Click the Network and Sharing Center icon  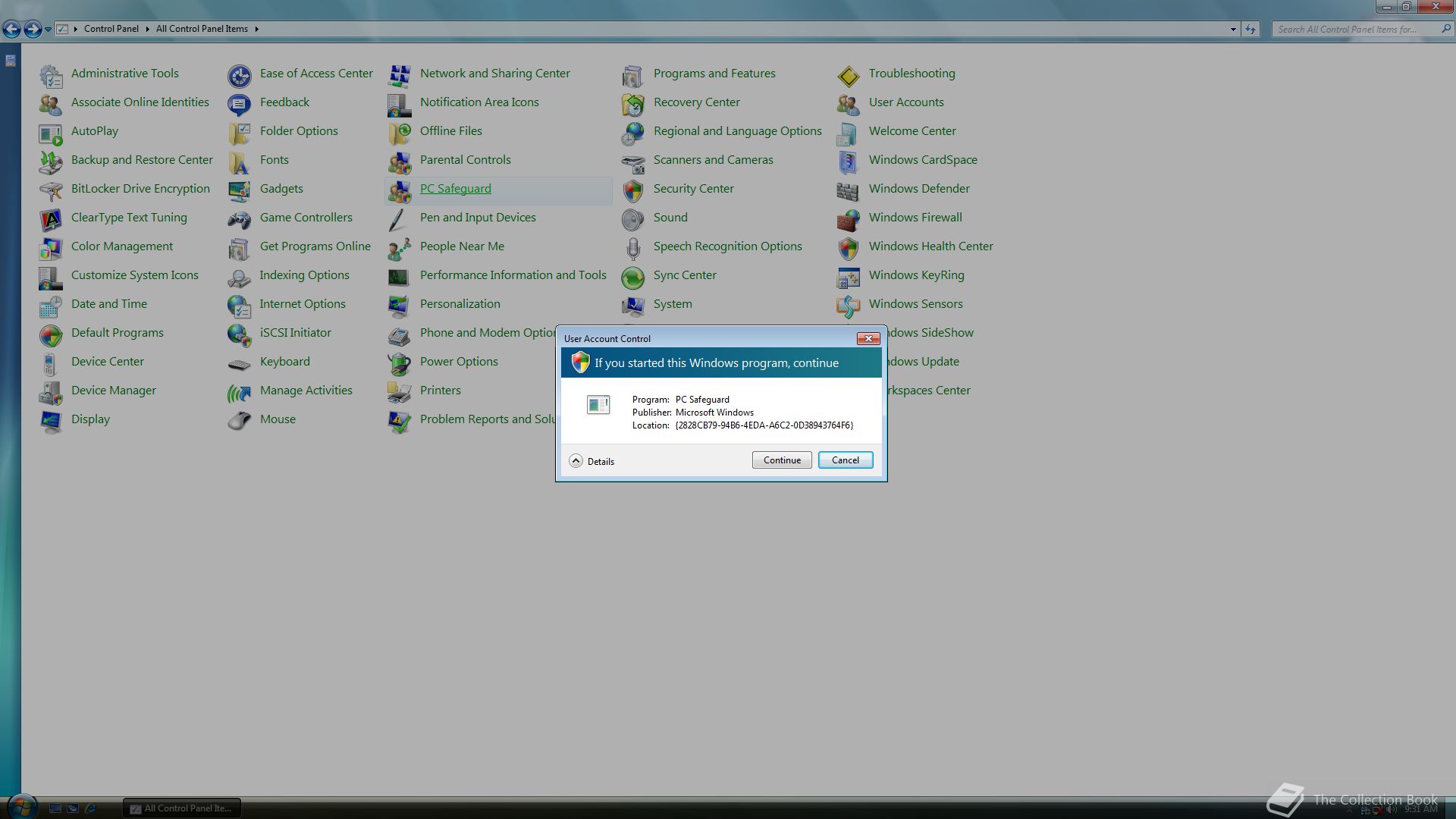400,75
